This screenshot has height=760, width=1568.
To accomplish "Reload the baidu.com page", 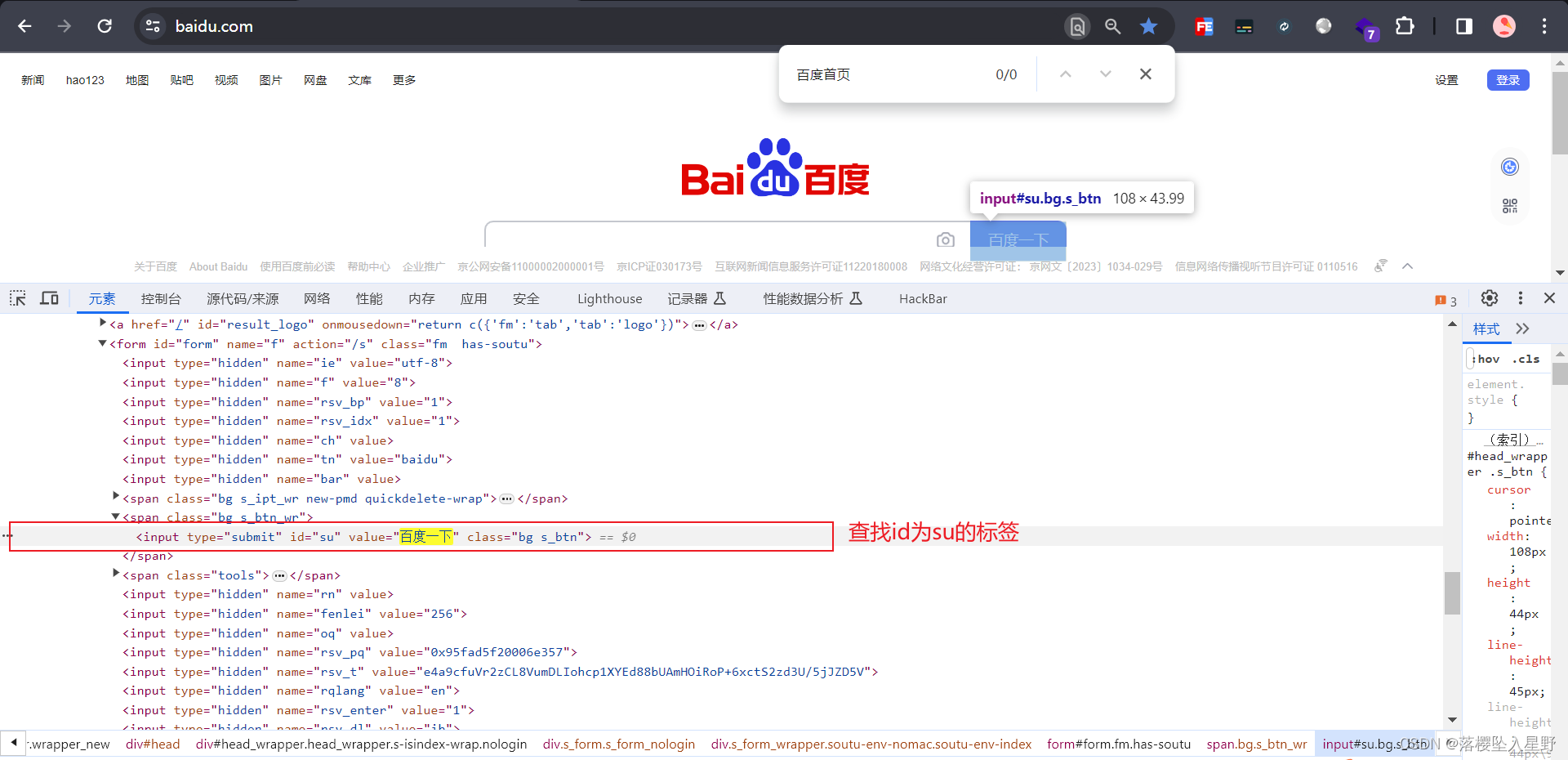I will pyautogui.click(x=105, y=26).
